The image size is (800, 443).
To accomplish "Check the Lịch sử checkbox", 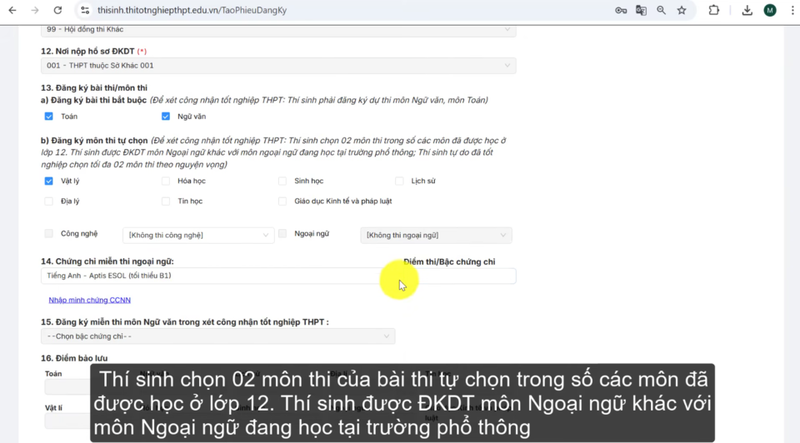I will (x=399, y=181).
